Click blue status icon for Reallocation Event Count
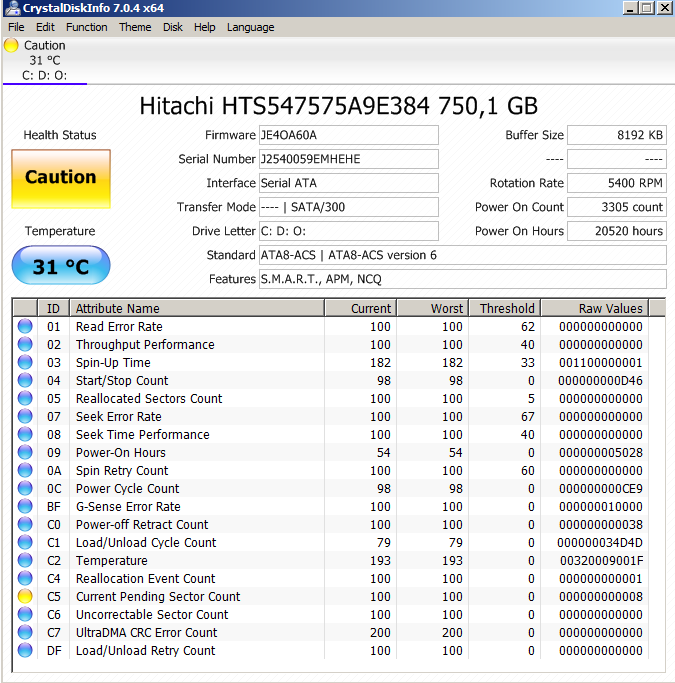This screenshot has height=683, width=675. [25, 578]
